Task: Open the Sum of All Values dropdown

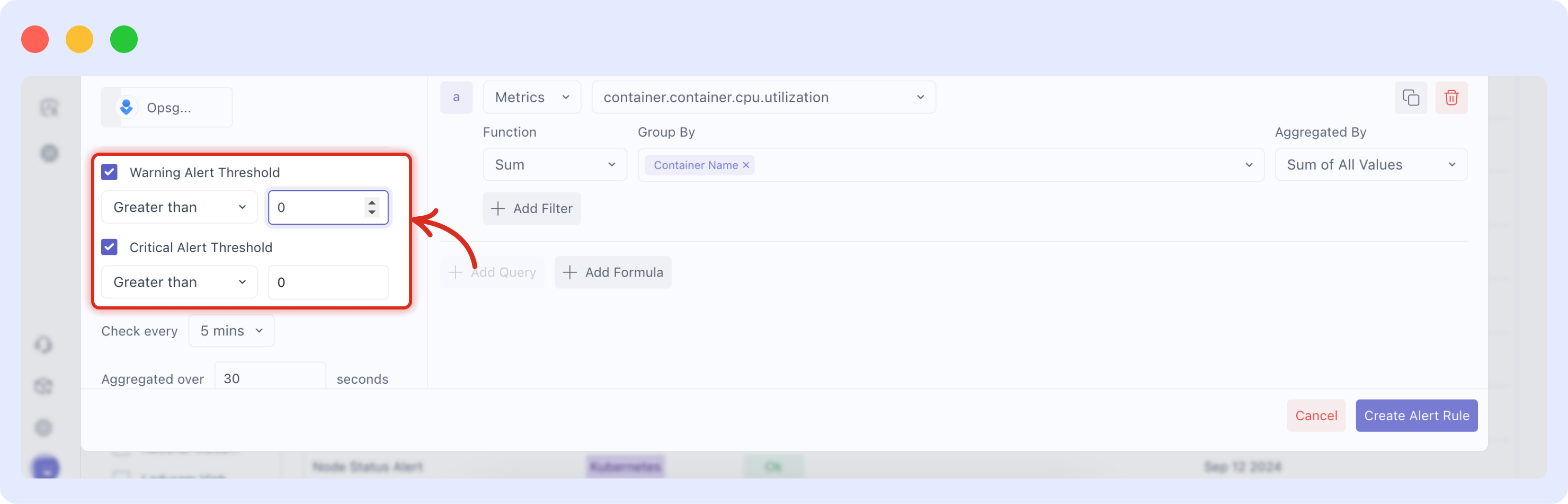Action: [1370, 165]
